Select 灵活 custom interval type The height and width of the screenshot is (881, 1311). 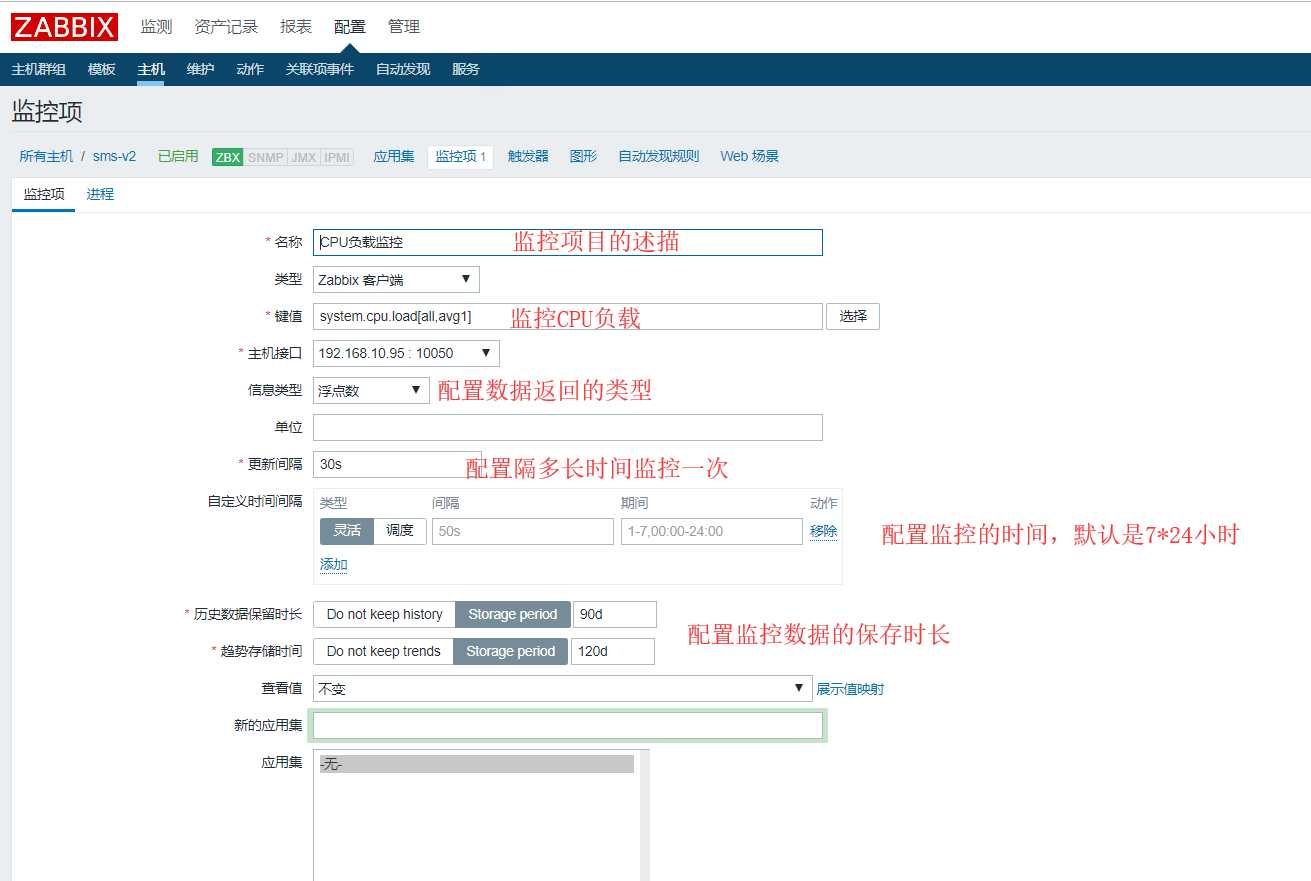[x=347, y=531]
